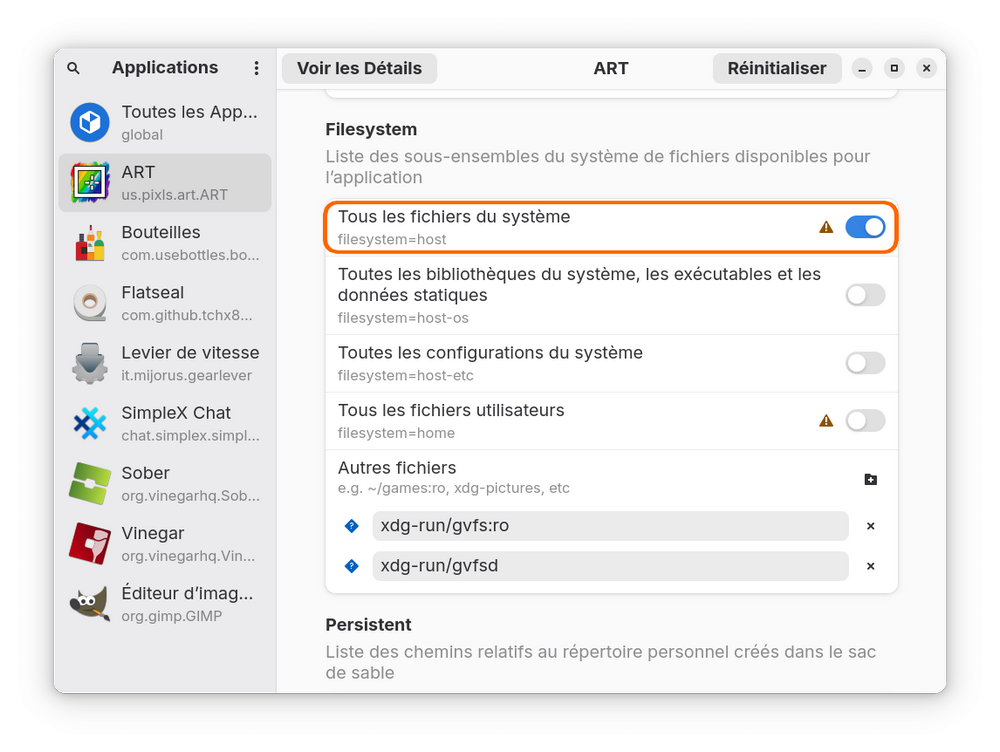1000x752 pixels.
Task: Remove the xdg-run/gvfs:ro entry
Action: pyautogui.click(x=870, y=526)
